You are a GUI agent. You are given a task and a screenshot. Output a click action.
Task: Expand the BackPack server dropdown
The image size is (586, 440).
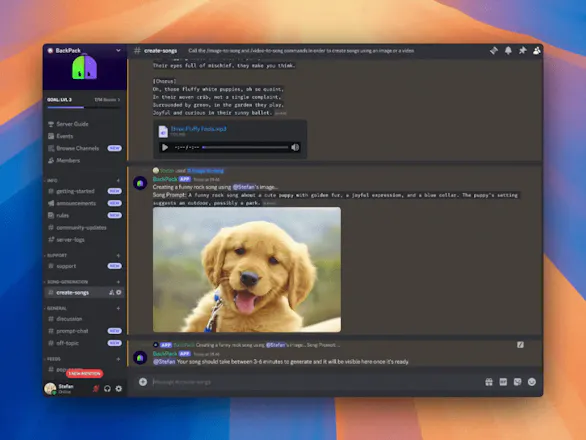coord(118,50)
